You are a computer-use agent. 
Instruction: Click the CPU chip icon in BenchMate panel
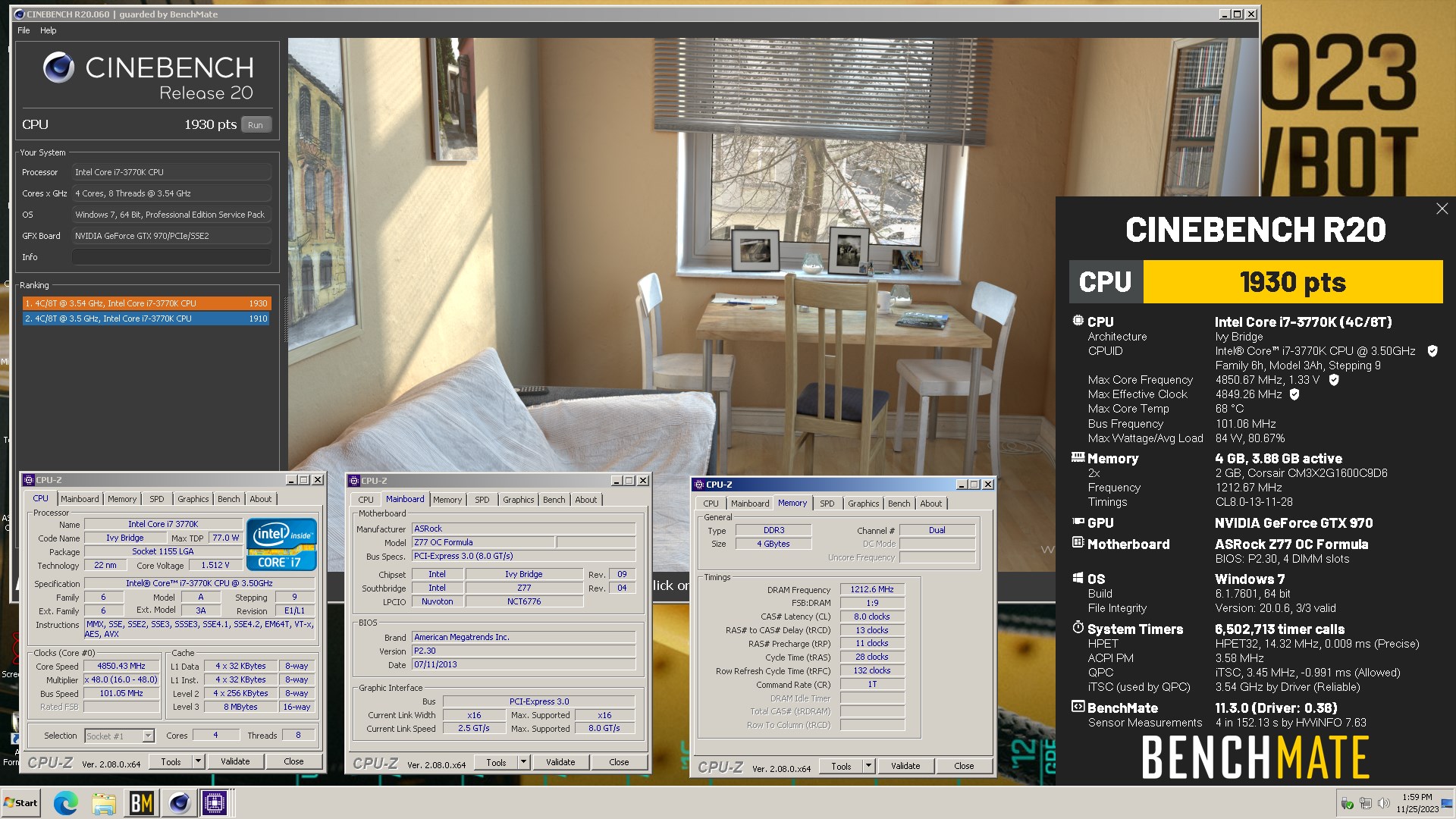(x=1078, y=321)
